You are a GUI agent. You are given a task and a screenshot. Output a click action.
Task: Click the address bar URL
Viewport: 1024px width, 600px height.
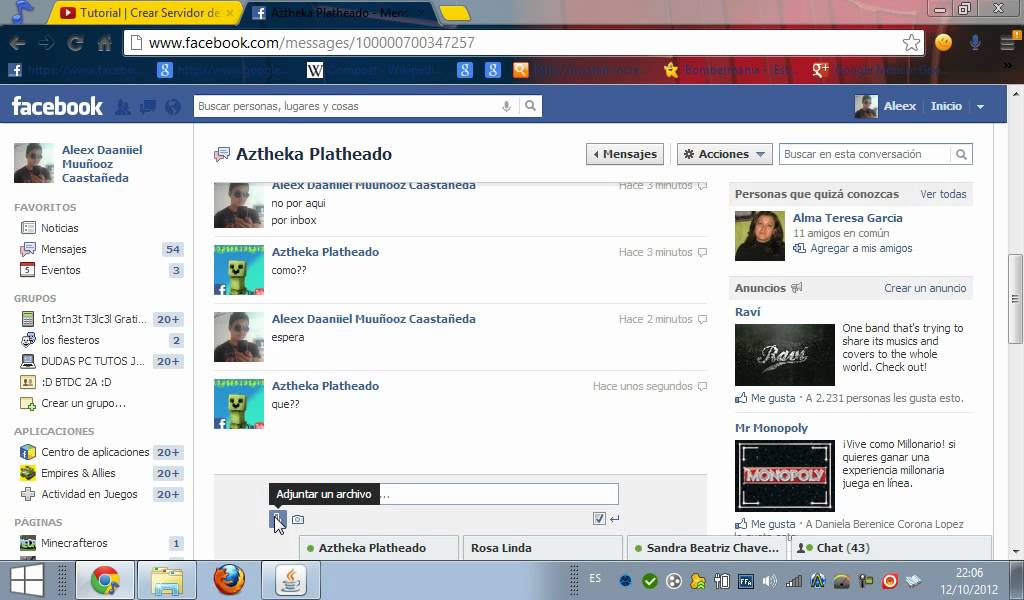pos(312,43)
